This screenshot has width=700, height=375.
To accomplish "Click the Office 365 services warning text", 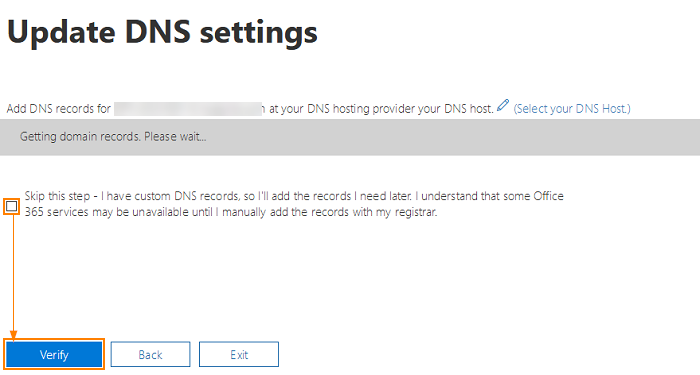I will pos(231,212).
